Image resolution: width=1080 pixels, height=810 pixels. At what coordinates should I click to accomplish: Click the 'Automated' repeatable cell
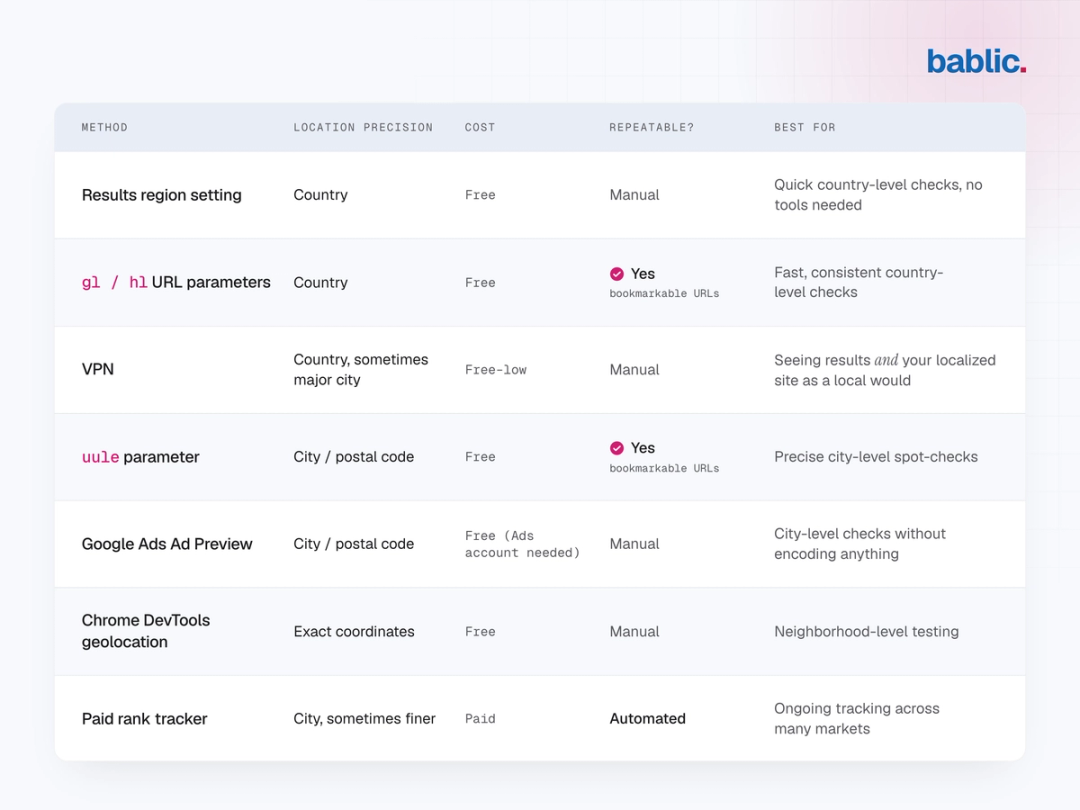[647, 718]
